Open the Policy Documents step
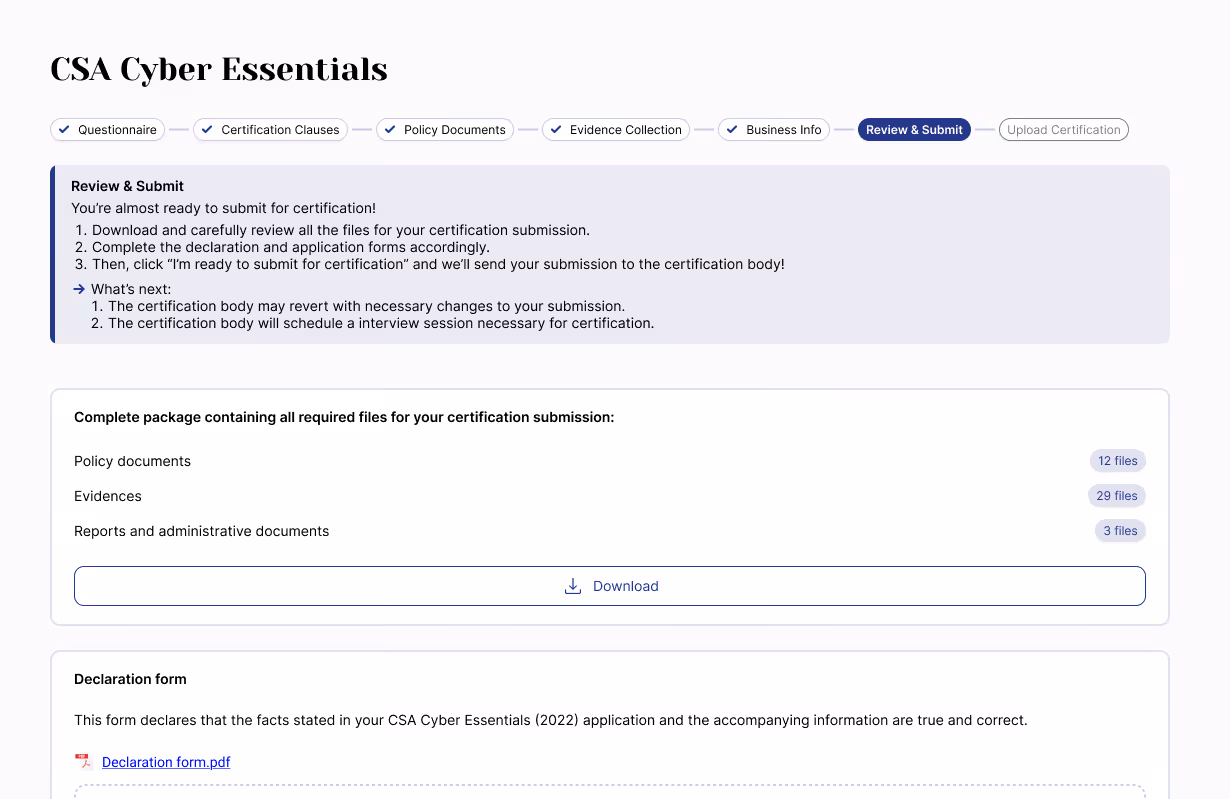Screen dimensions: 1230x799 (445, 129)
